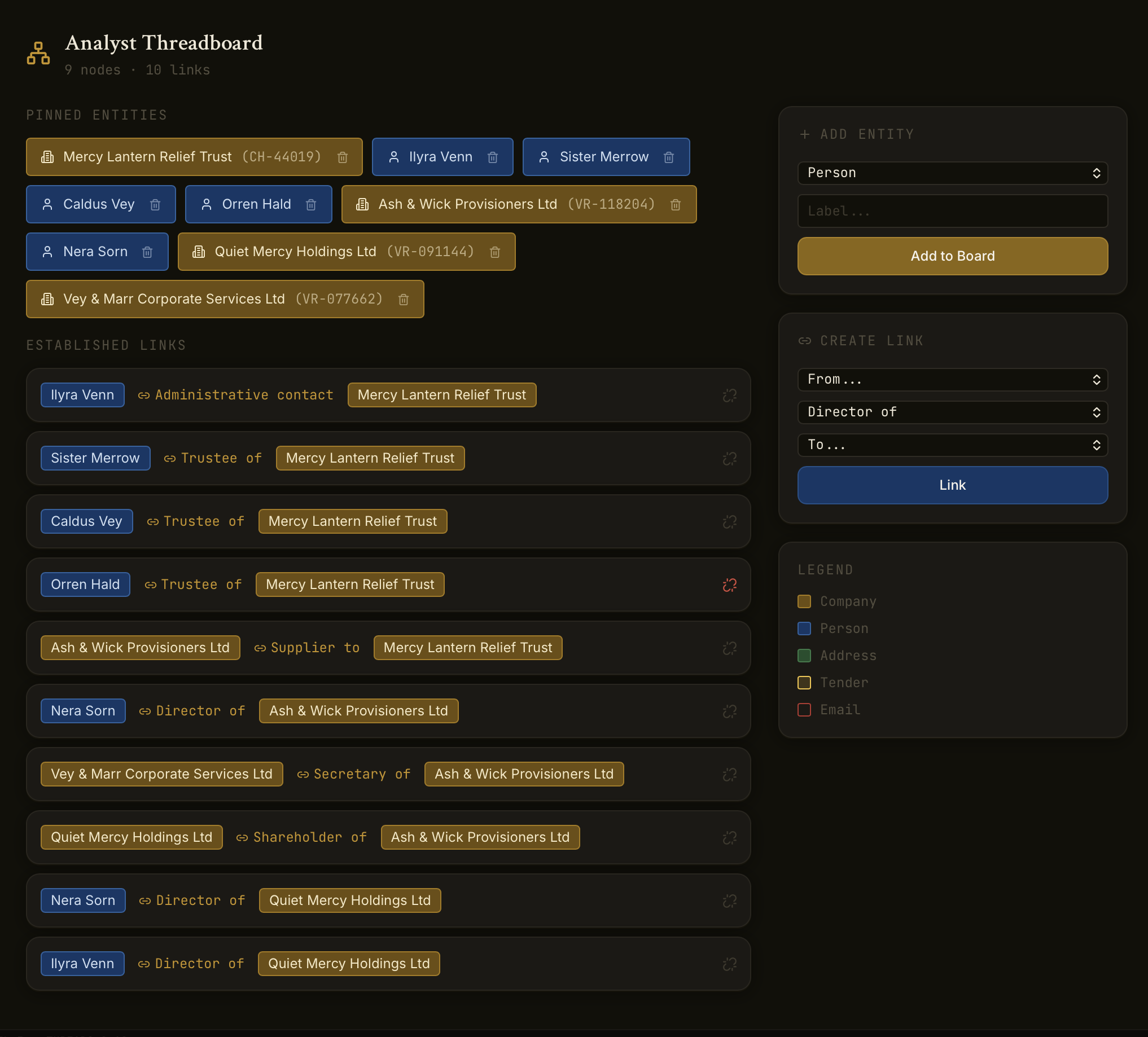Open the To... entity dropdown
This screenshot has width=1148, height=1037.
click(952, 445)
